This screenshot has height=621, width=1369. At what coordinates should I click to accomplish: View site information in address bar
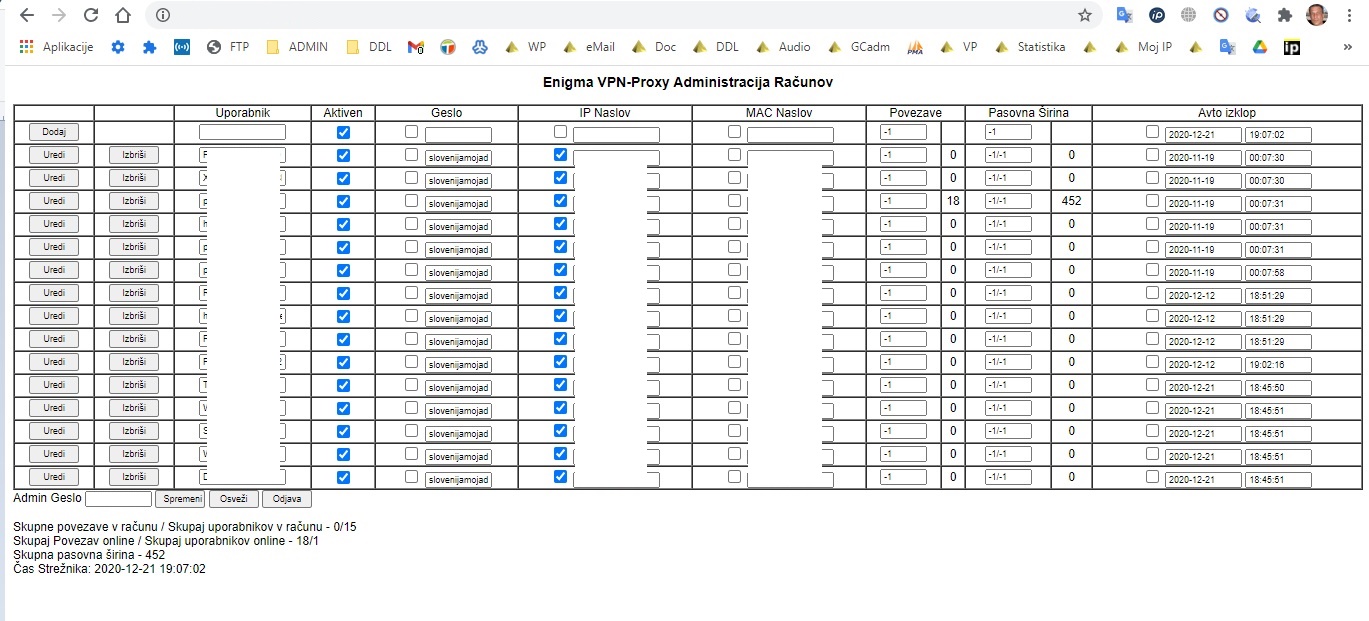(164, 15)
